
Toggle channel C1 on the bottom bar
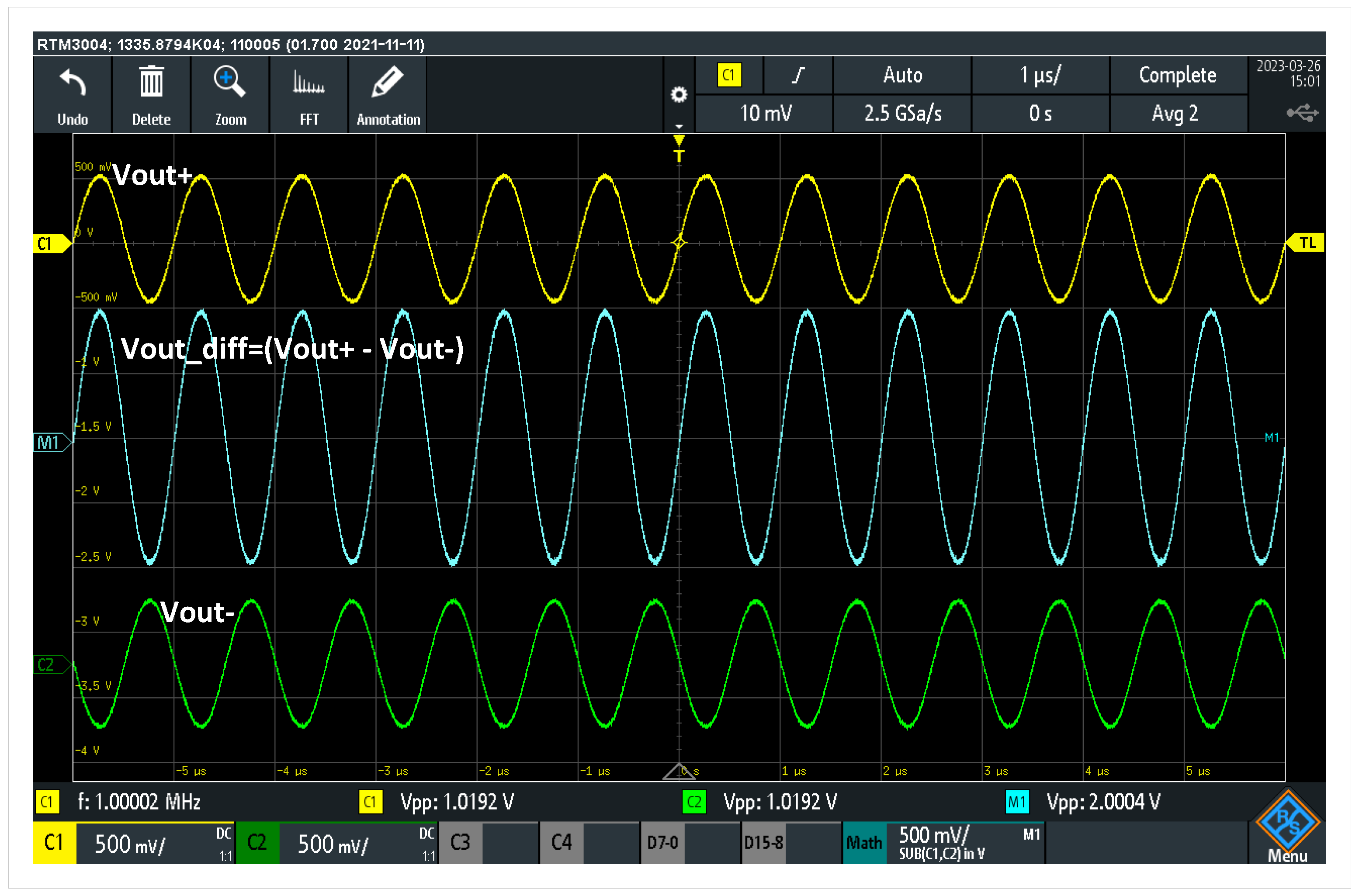pos(54,843)
